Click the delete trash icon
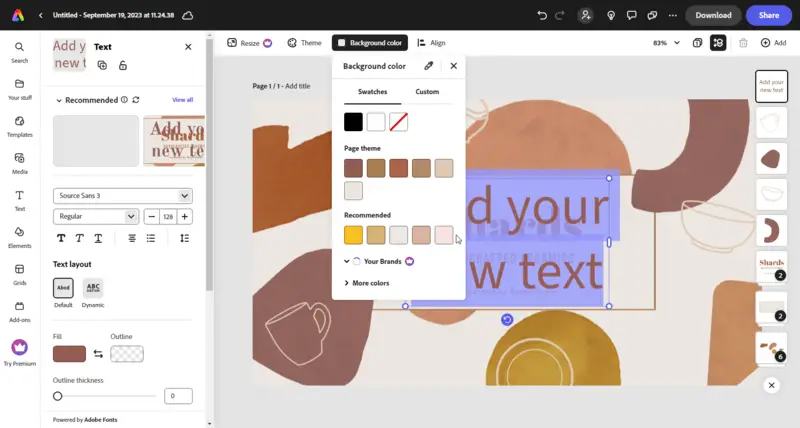 click(x=743, y=43)
